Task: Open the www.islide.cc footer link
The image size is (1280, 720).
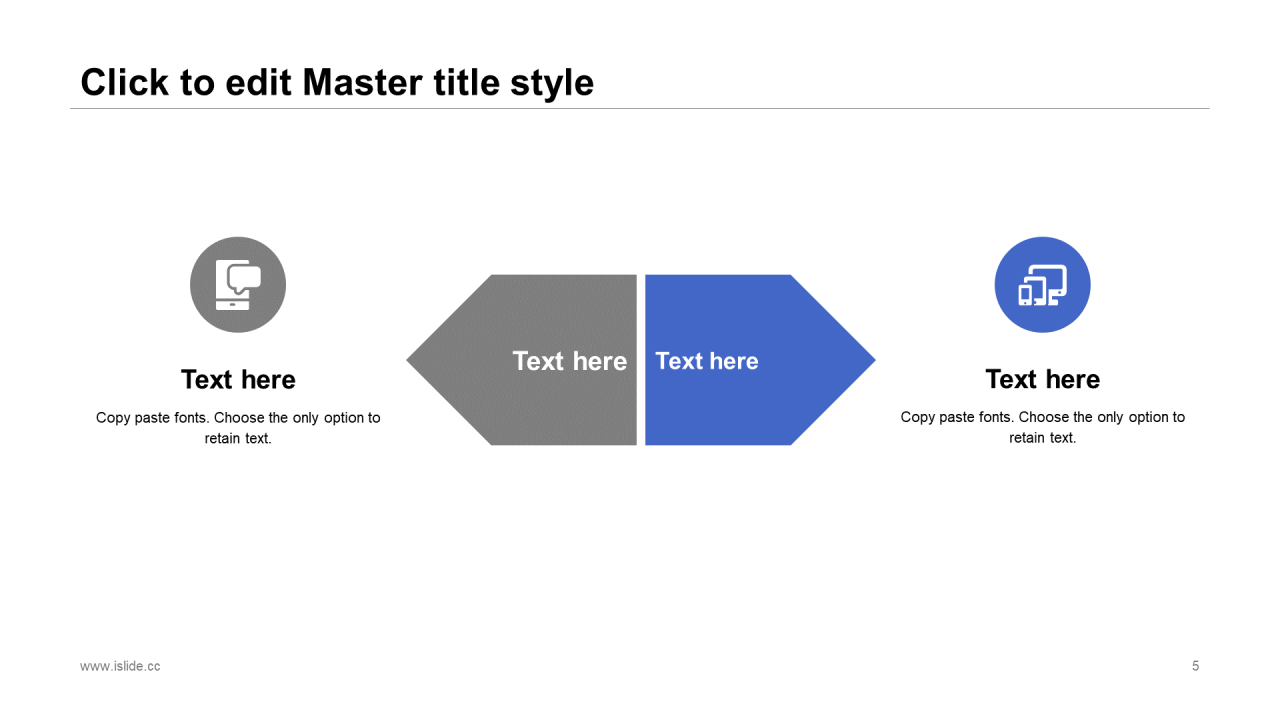Action: (x=120, y=666)
